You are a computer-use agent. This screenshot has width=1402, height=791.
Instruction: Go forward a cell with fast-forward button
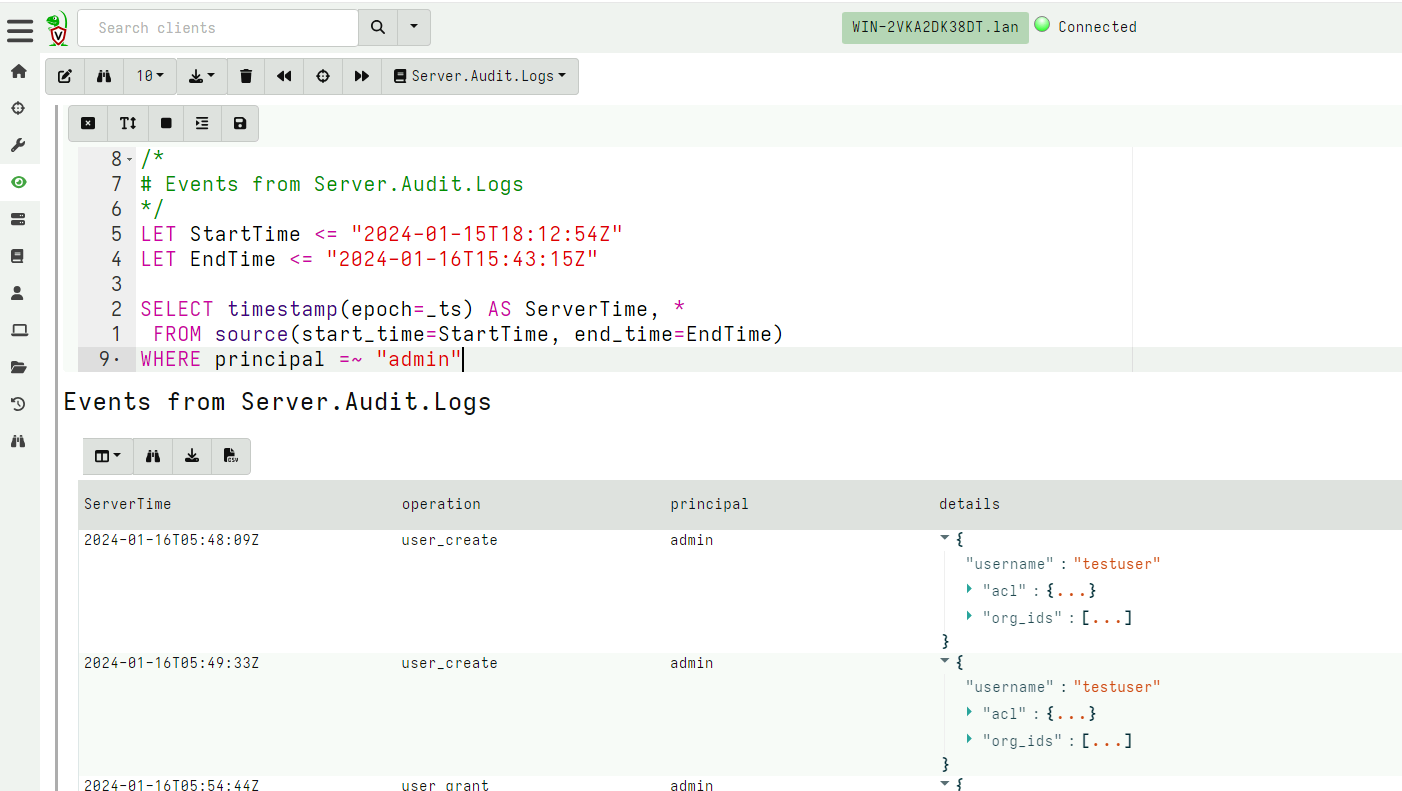coord(361,76)
